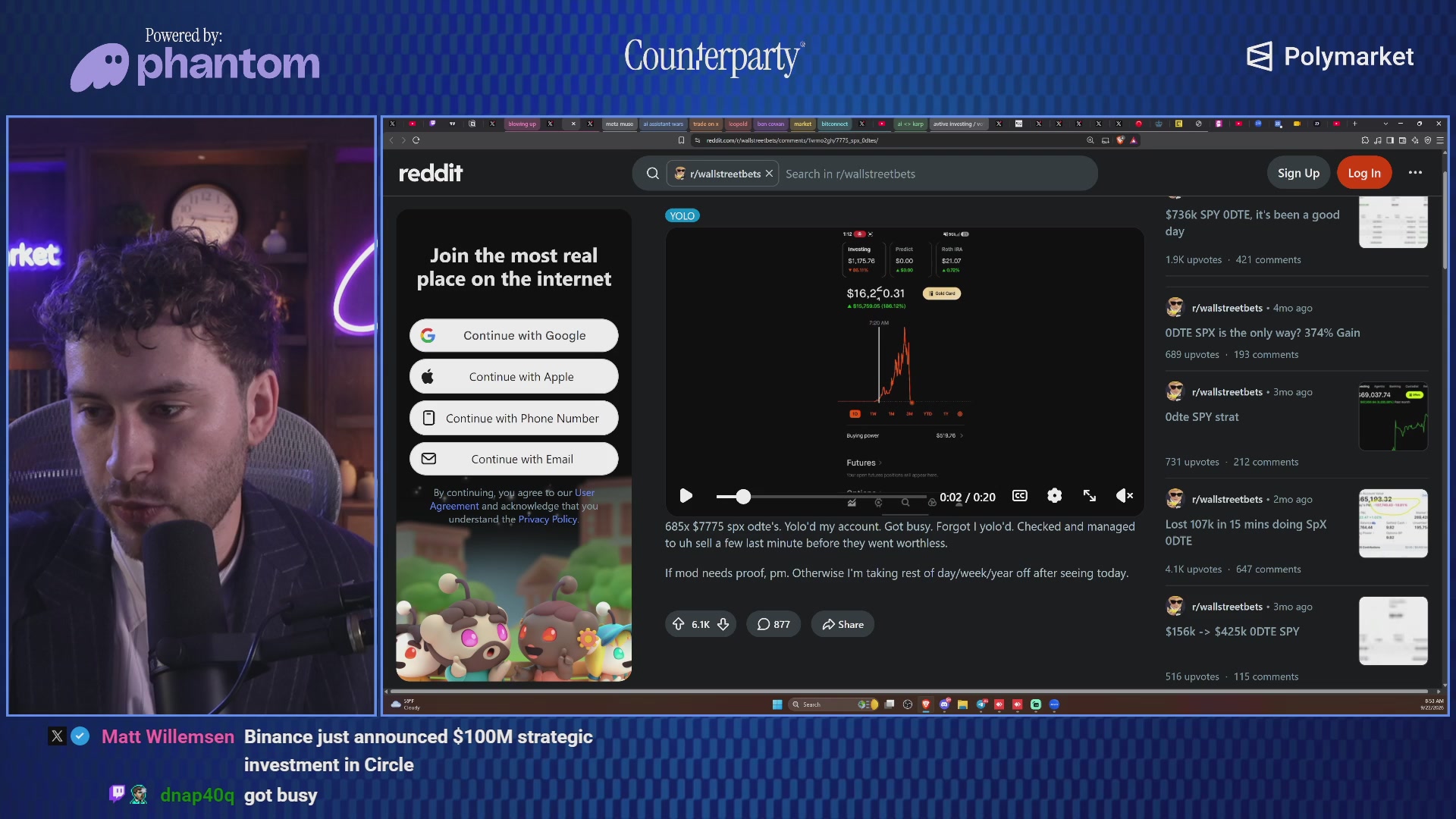The height and width of the screenshot is (819, 1456).
Task: Open the '0dte SPY strat' post thumbnail
Action: coord(1393,417)
